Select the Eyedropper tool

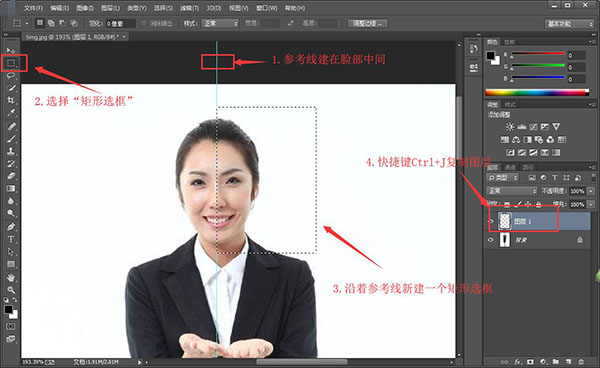[x=11, y=113]
